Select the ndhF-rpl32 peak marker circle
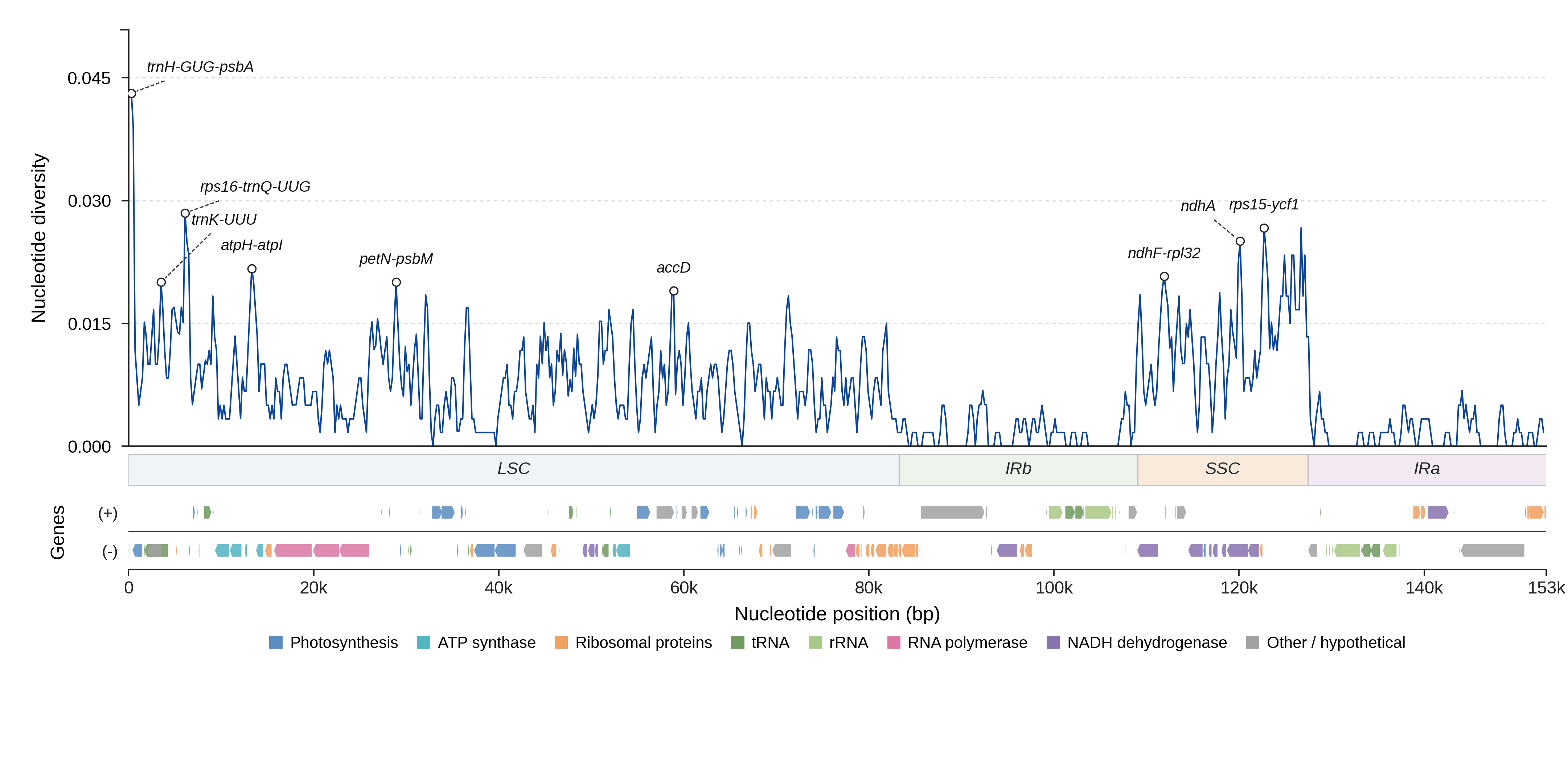1568x763 pixels. pos(1165,277)
